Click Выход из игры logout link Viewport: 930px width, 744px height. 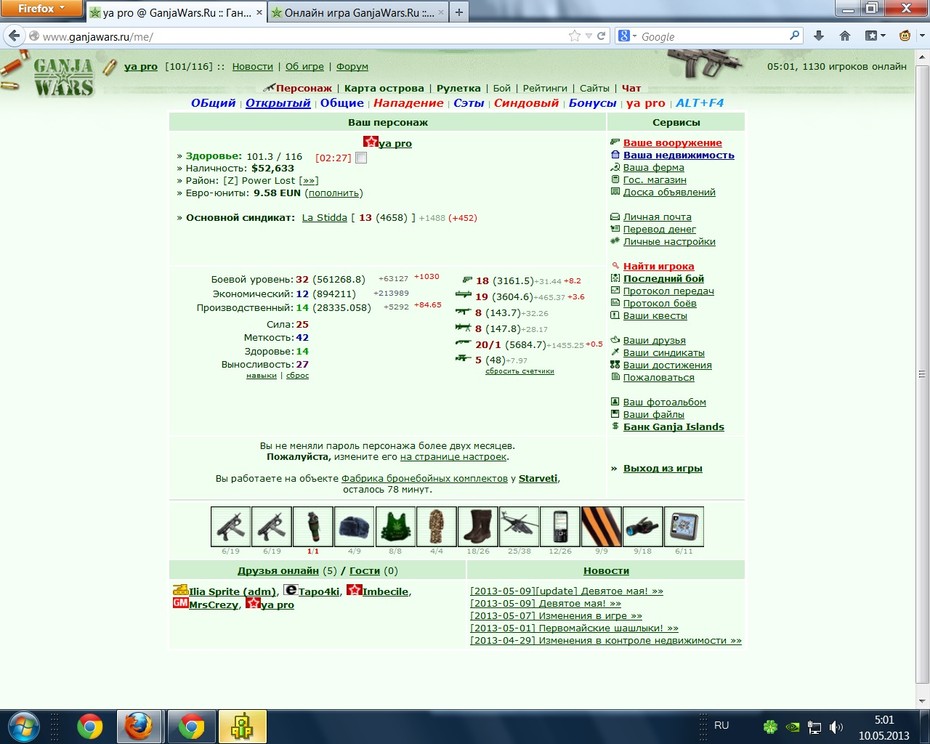[663, 468]
